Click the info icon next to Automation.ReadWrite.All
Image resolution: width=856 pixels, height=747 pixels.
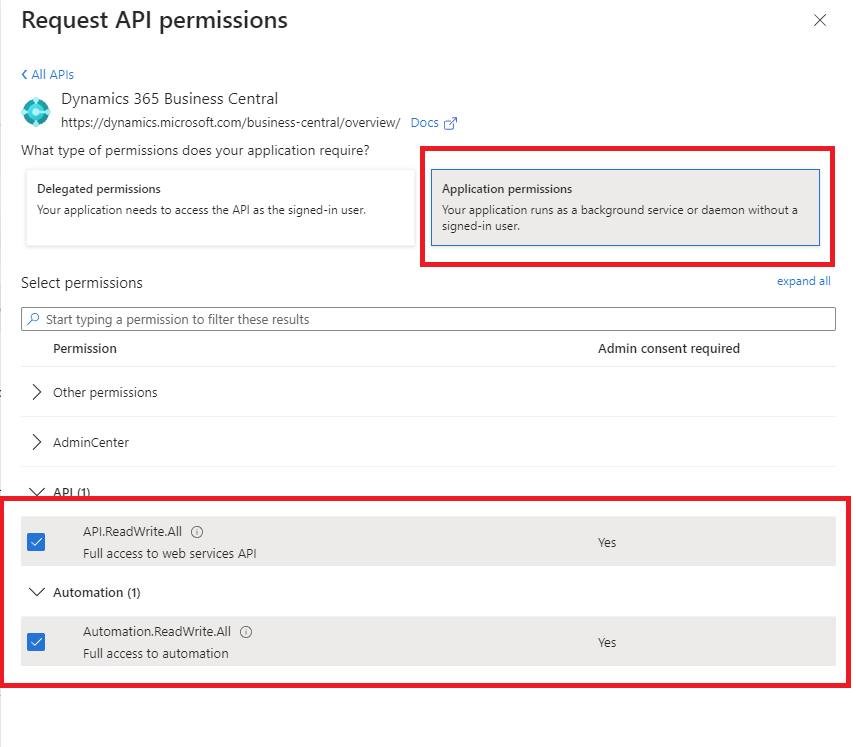point(246,632)
